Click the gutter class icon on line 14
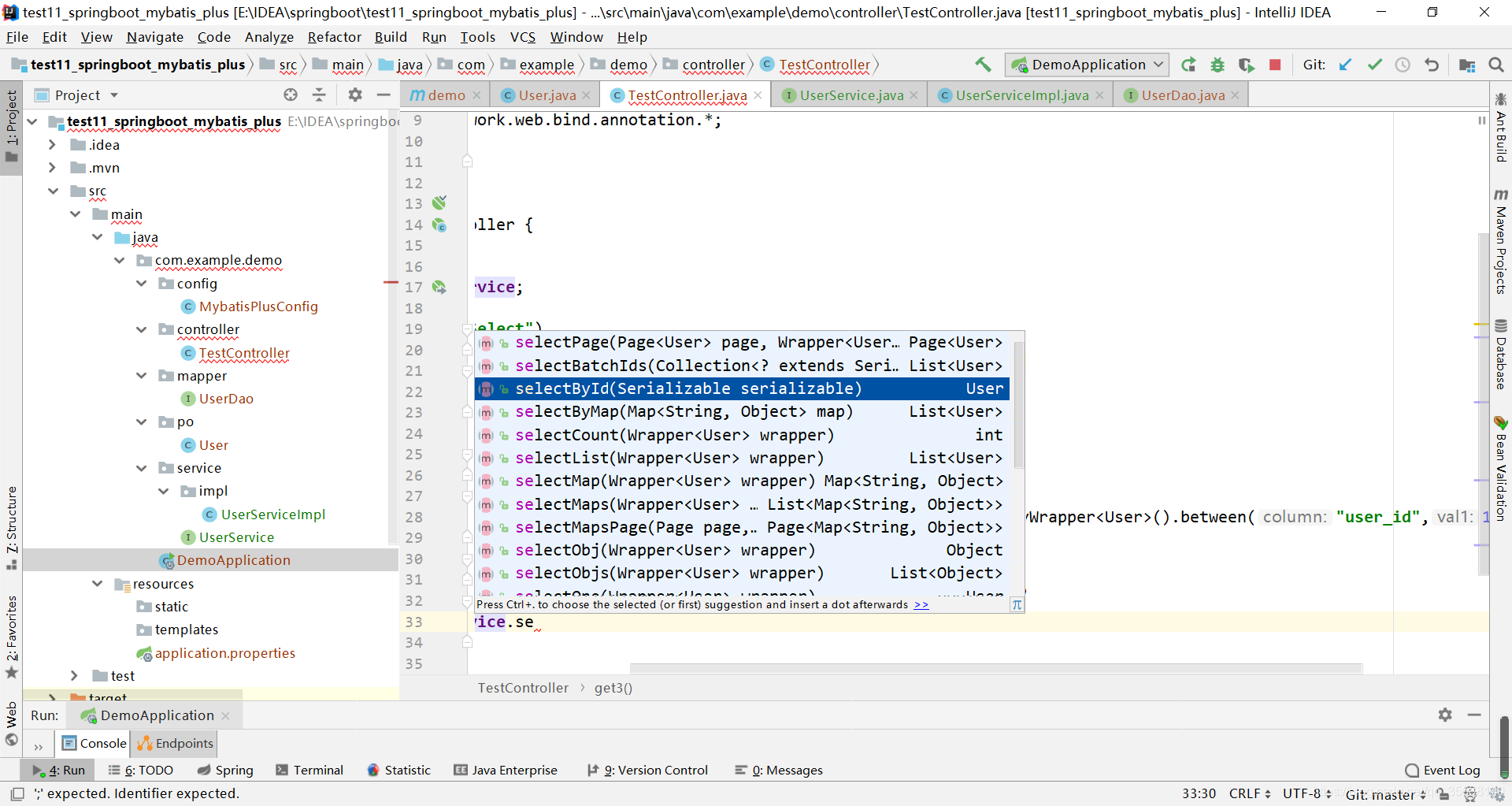Viewport: 1512px width, 806px height. click(x=439, y=225)
